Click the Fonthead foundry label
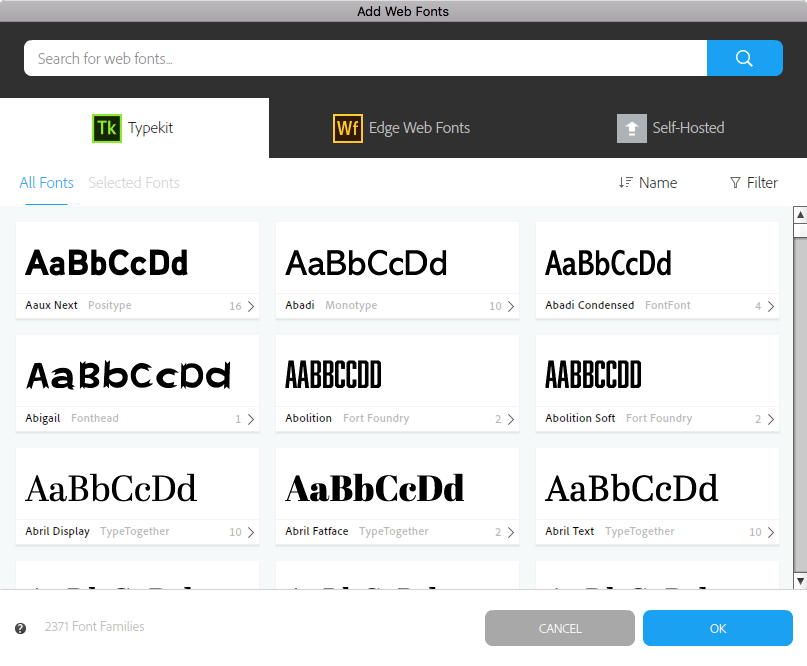 click(95, 418)
